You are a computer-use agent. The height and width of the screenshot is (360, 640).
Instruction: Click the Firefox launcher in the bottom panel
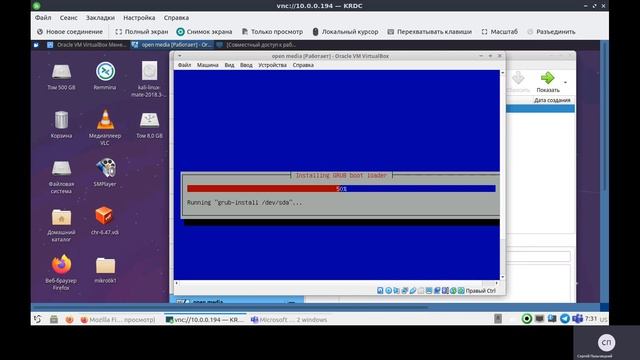pos(69,320)
